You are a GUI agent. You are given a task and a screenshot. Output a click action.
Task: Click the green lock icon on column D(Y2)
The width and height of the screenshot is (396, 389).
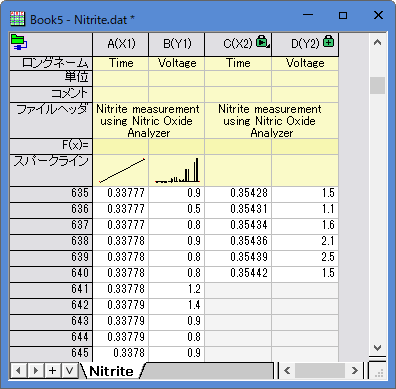(329, 41)
